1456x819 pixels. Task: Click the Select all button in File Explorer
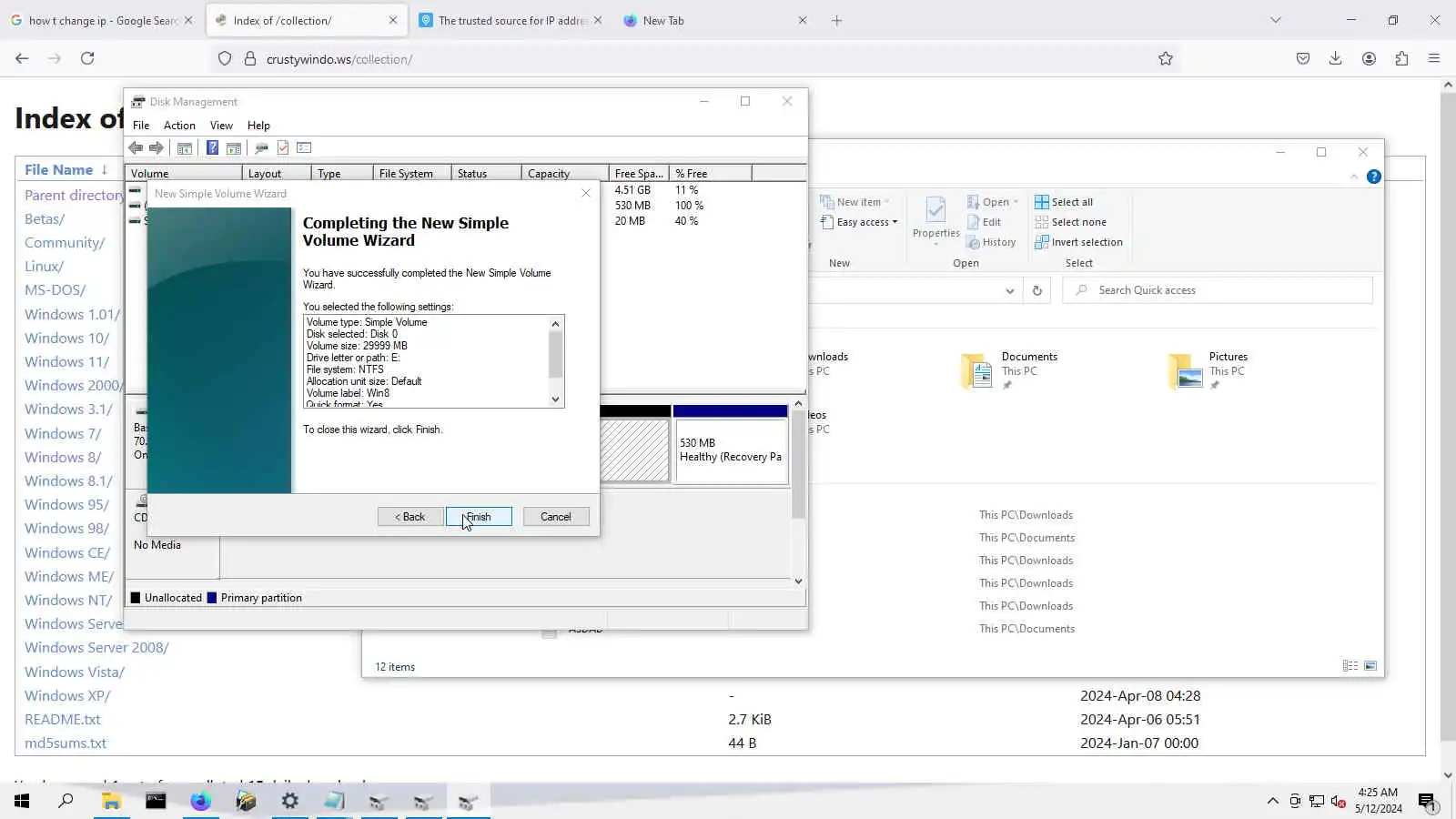pos(1064,202)
